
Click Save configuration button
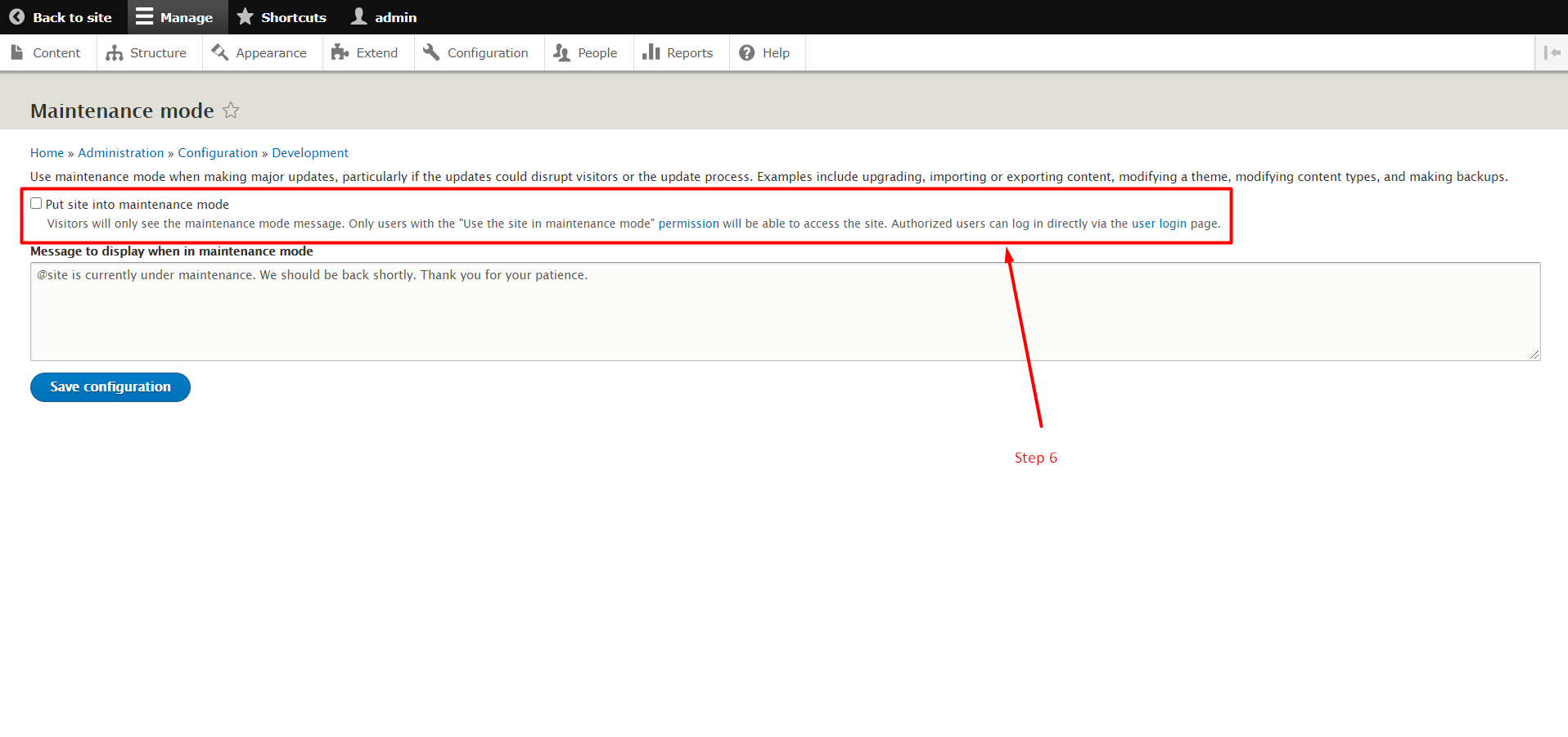tap(110, 387)
